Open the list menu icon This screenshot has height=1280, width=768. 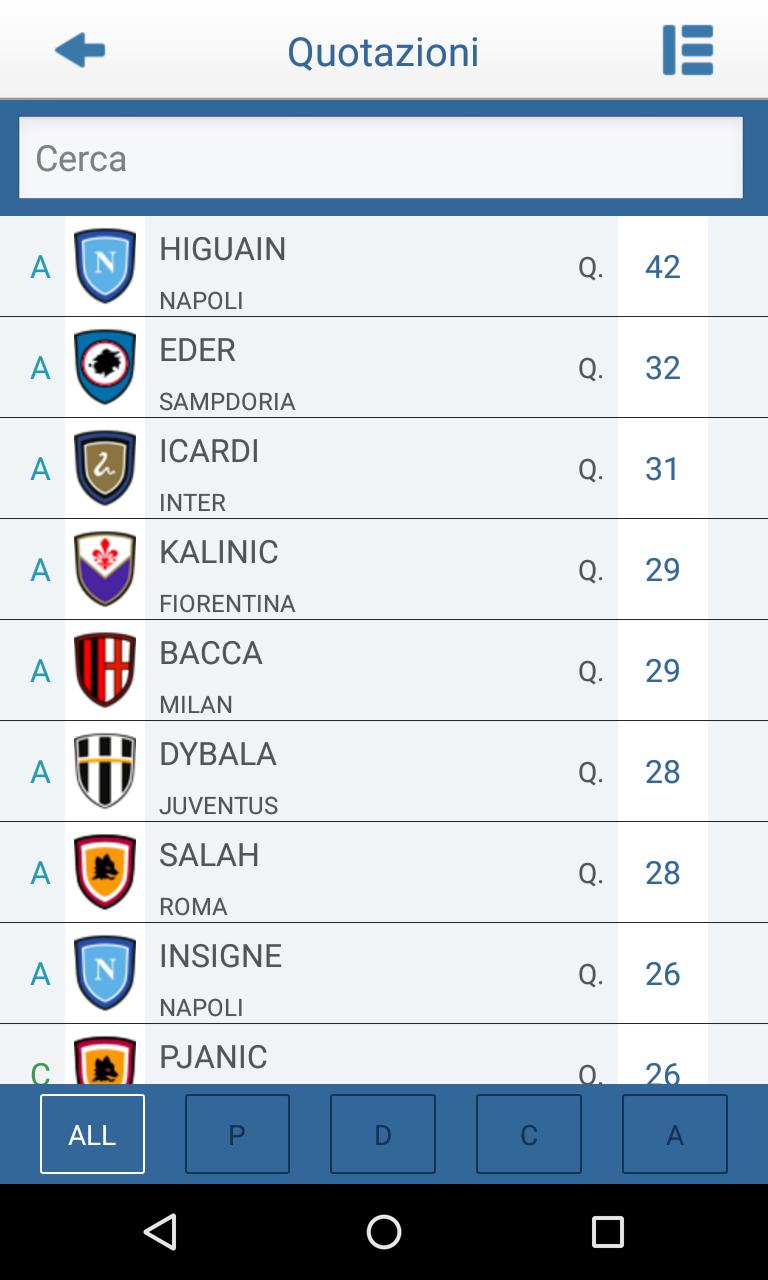point(688,50)
